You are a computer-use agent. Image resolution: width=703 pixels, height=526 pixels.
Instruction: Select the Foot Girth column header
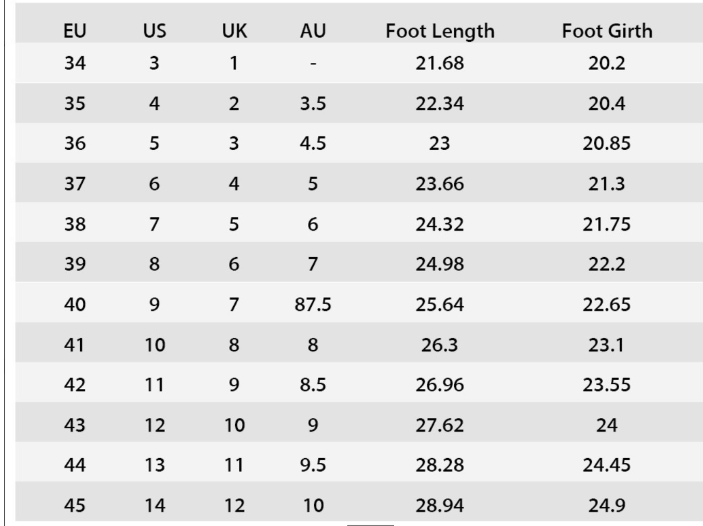pos(607,31)
